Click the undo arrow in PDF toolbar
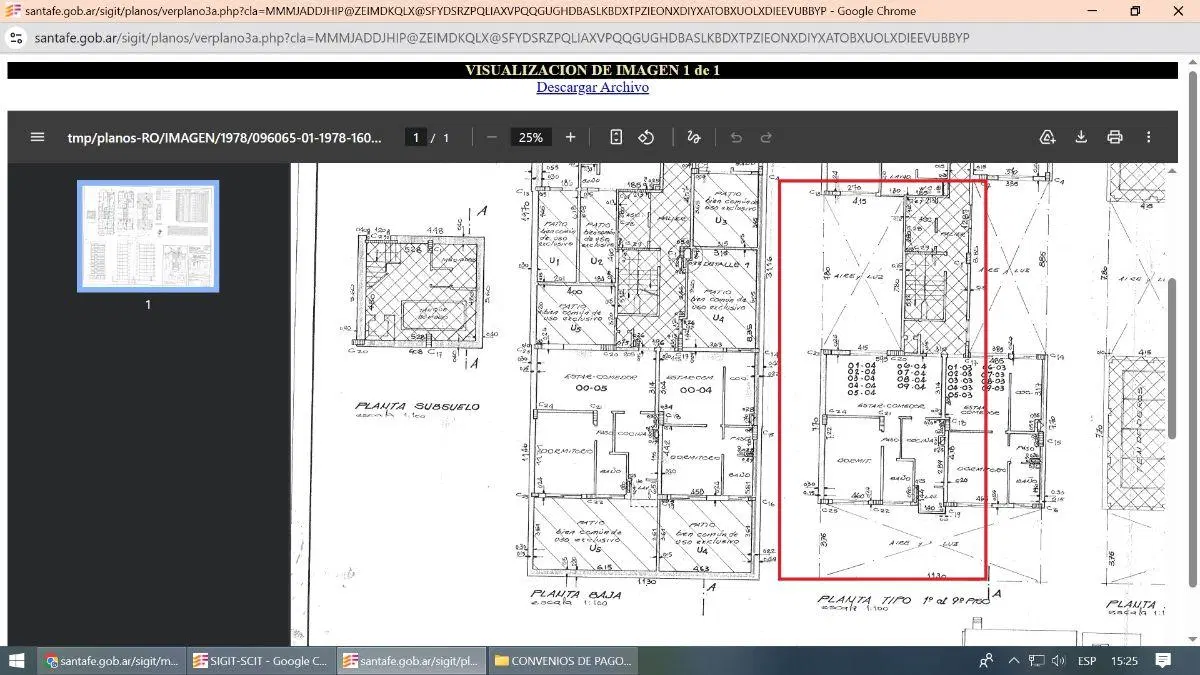 click(736, 137)
